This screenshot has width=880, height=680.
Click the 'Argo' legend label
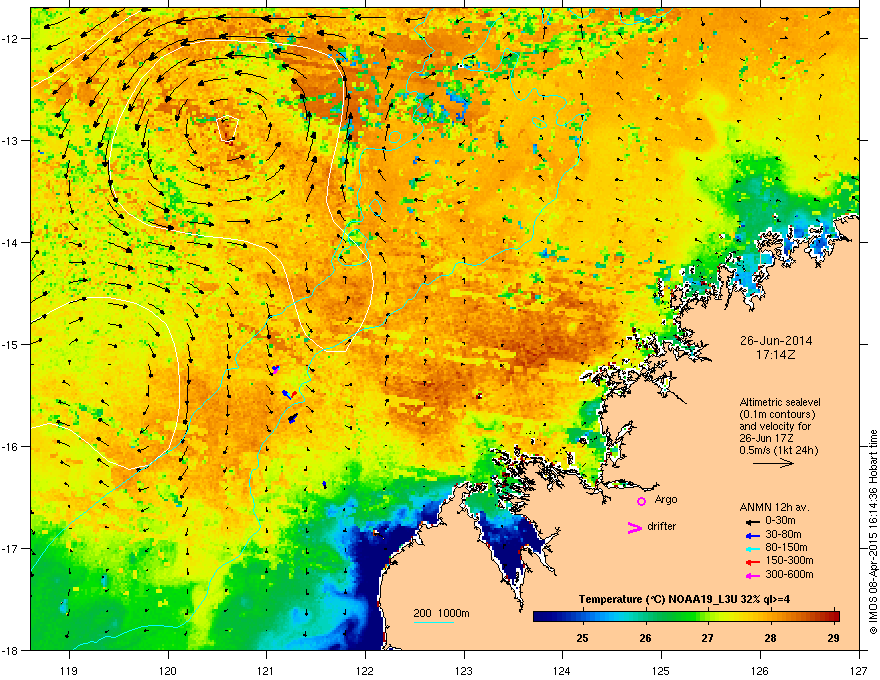point(666,499)
